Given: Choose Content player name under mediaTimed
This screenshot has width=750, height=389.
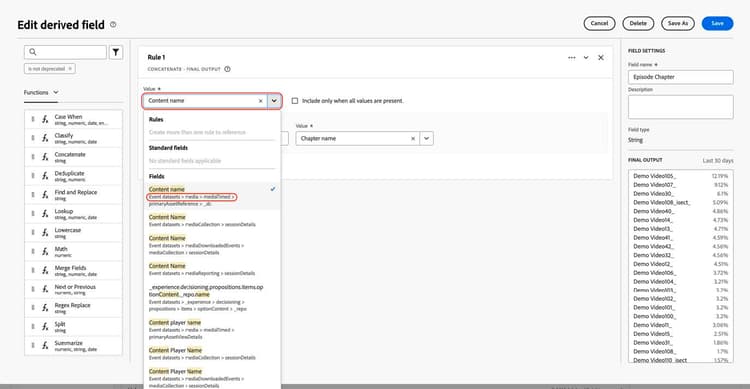Looking at the screenshot, I should pyautogui.click(x=212, y=329).
